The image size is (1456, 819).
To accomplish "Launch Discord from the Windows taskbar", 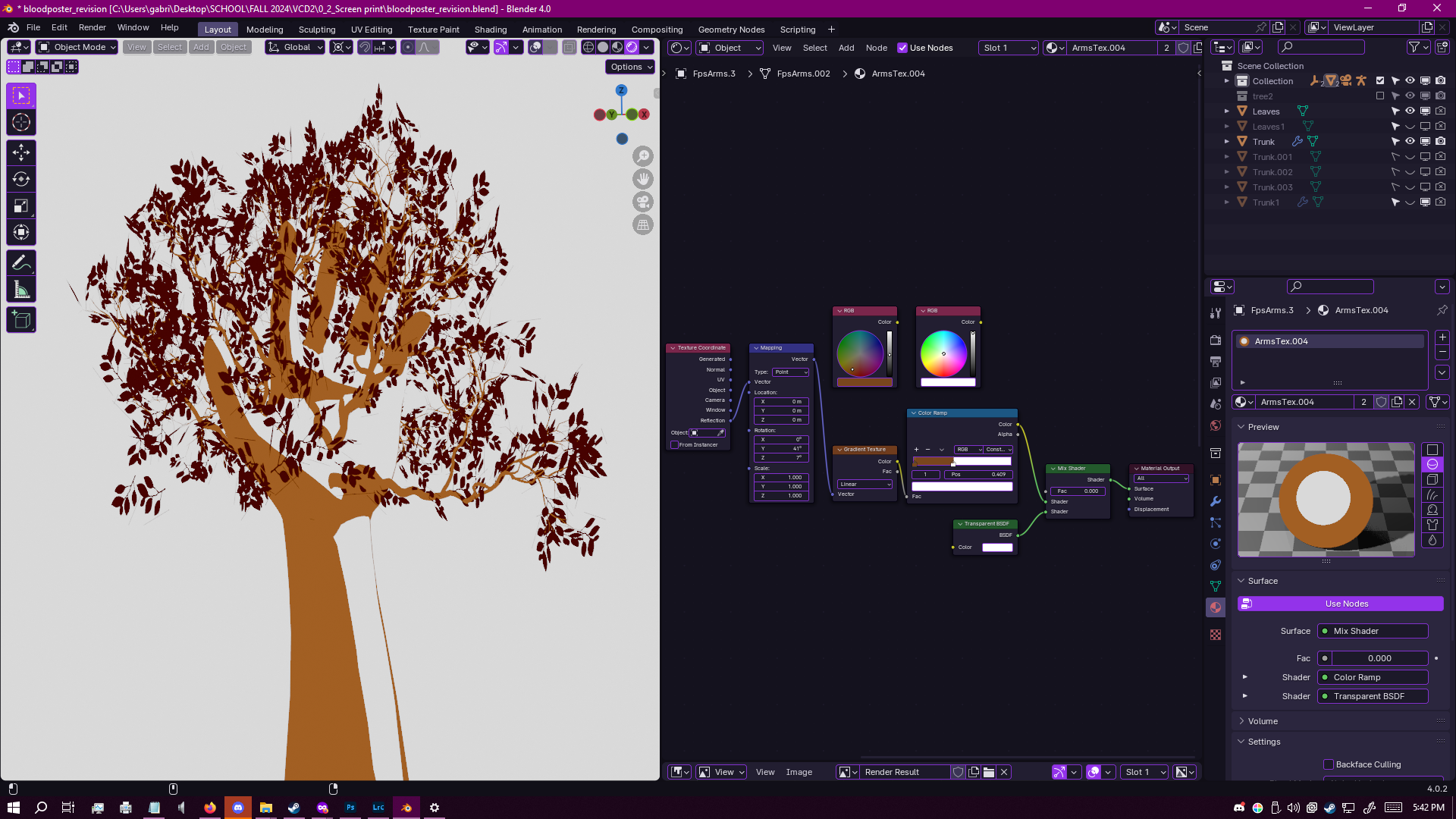I will 238,808.
